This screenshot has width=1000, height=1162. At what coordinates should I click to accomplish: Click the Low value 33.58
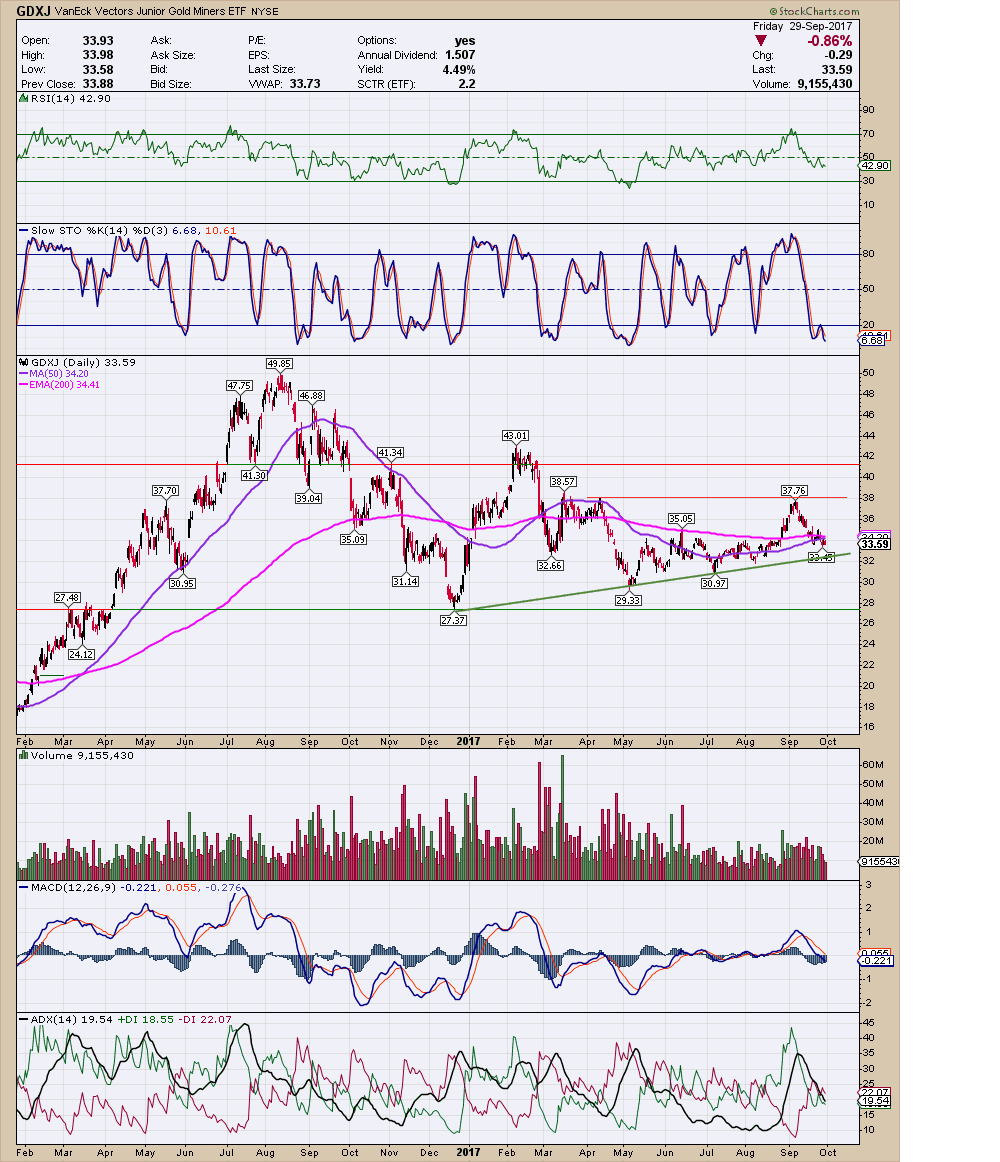[98, 70]
